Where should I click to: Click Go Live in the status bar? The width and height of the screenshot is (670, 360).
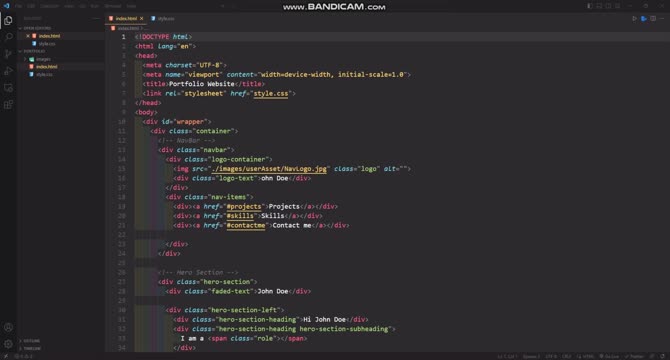pyautogui.click(x=609, y=356)
